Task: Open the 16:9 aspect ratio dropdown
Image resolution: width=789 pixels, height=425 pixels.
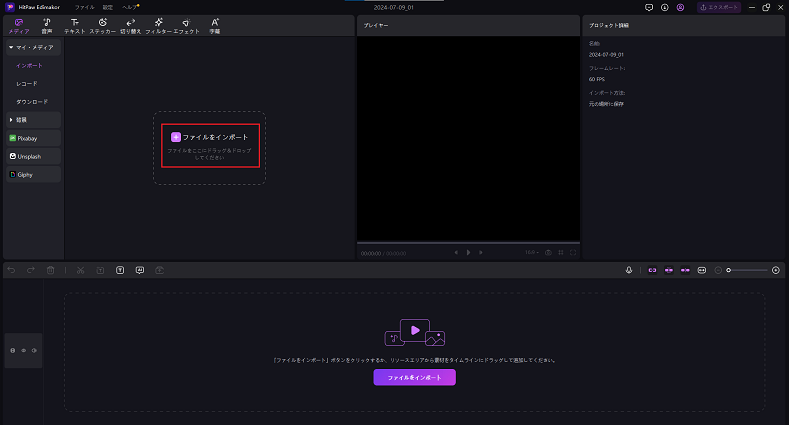Action: tap(532, 252)
